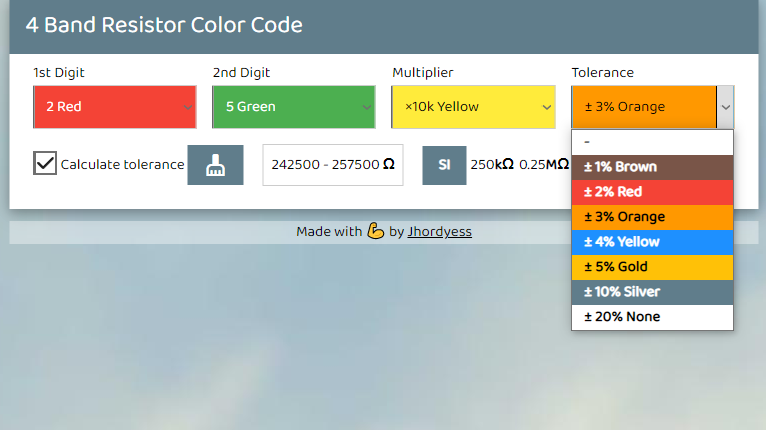Choose ± 2% Red tolerance option
The height and width of the screenshot is (430, 766).
652,192
